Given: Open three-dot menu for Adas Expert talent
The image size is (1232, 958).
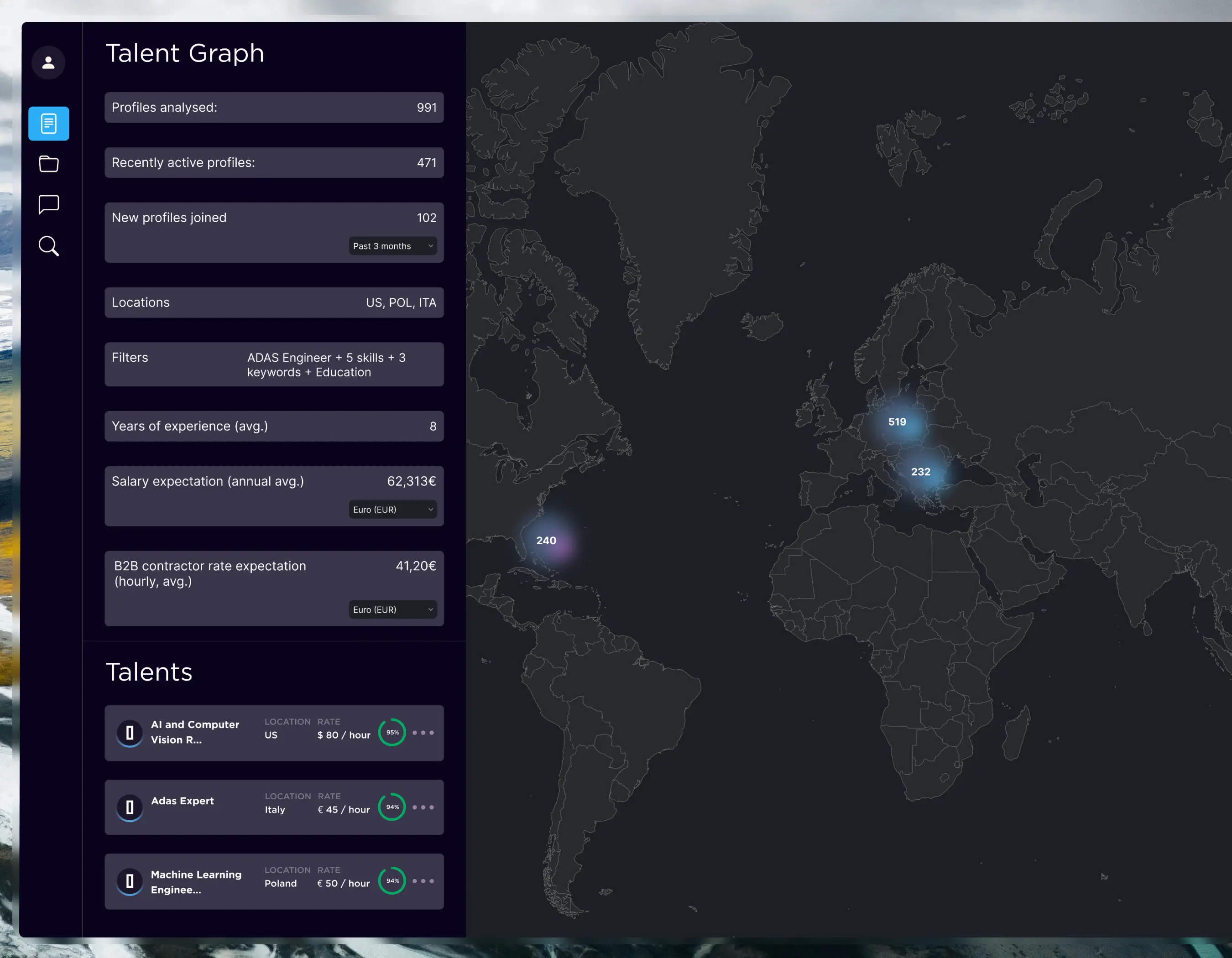Looking at the screenshot, I should [423, 807].
